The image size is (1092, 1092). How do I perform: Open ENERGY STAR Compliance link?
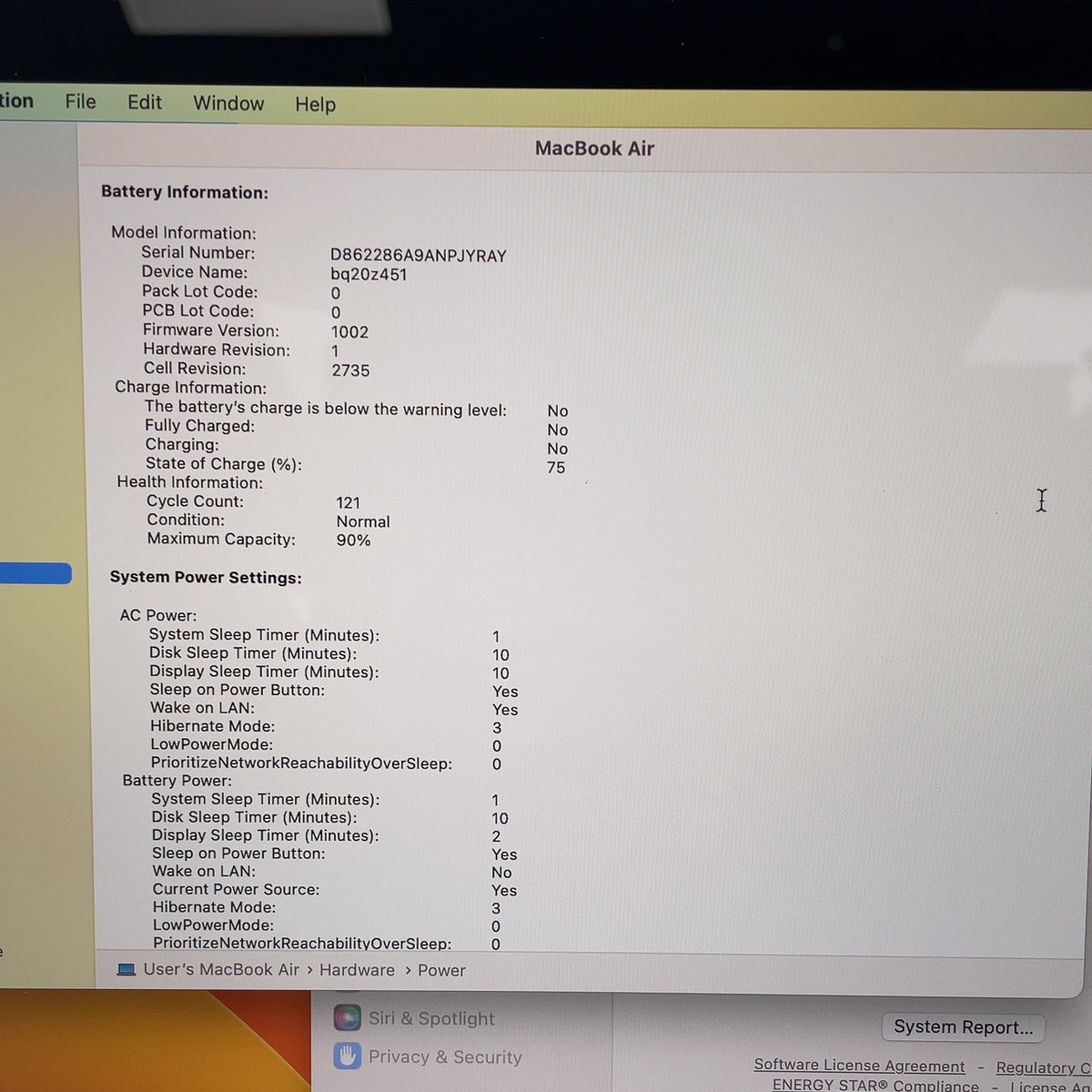coord(875,1085)
